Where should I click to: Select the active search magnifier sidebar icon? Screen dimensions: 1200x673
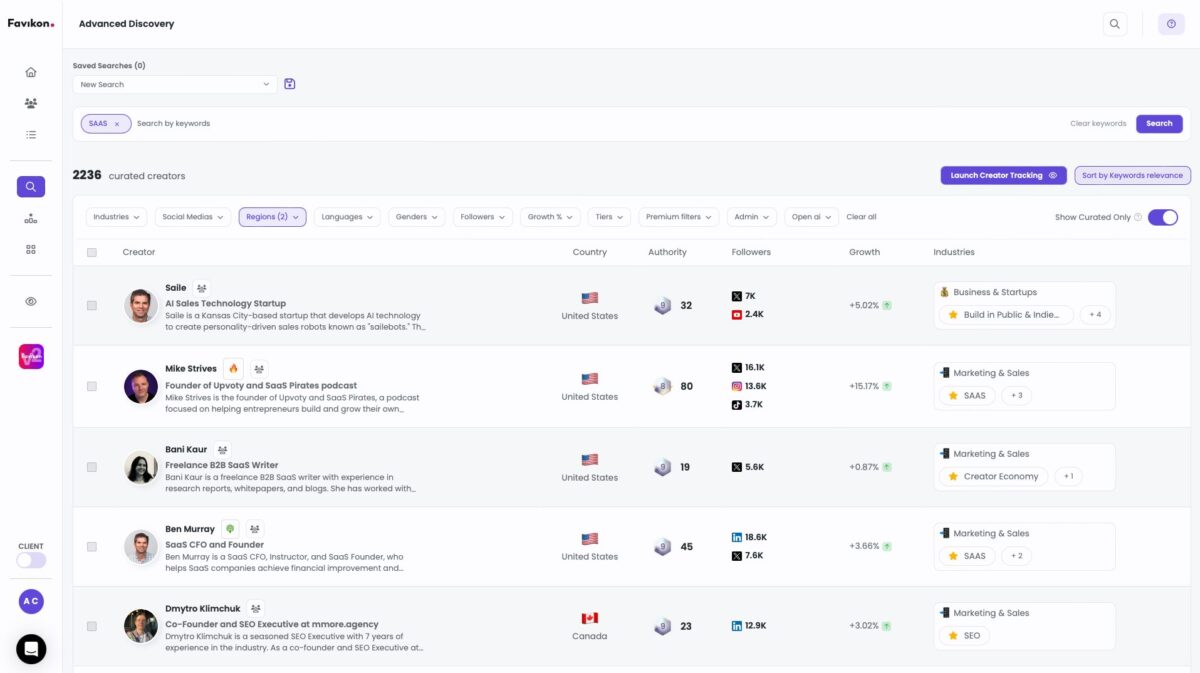30,186
